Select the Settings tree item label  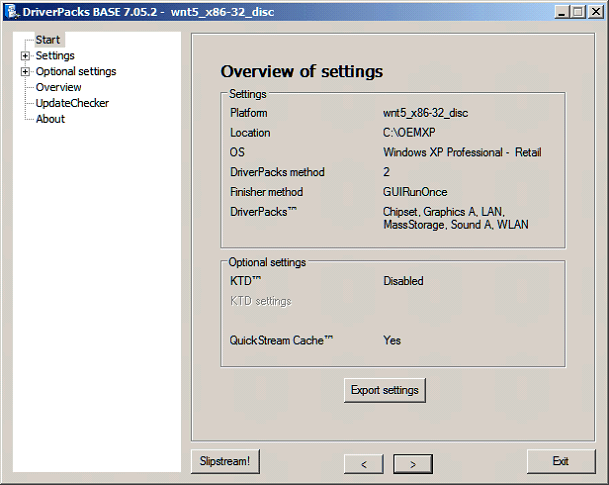pyautogui.click(x=55, y=56)
